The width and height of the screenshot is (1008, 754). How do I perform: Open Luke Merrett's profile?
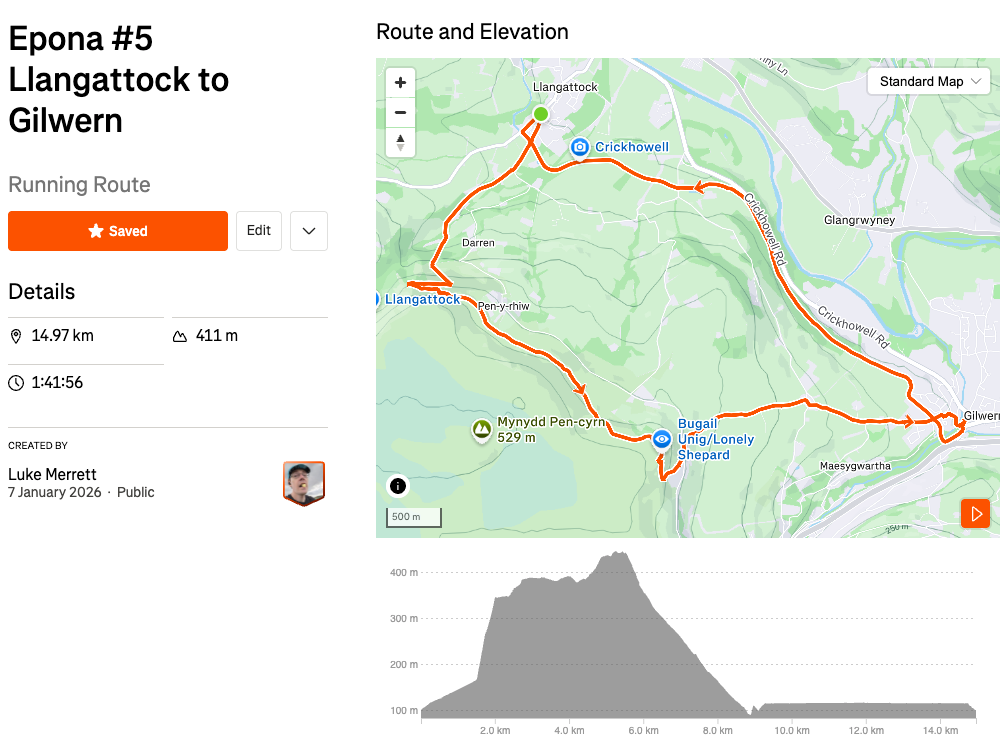pyautogui.click(x=52, y=474)
